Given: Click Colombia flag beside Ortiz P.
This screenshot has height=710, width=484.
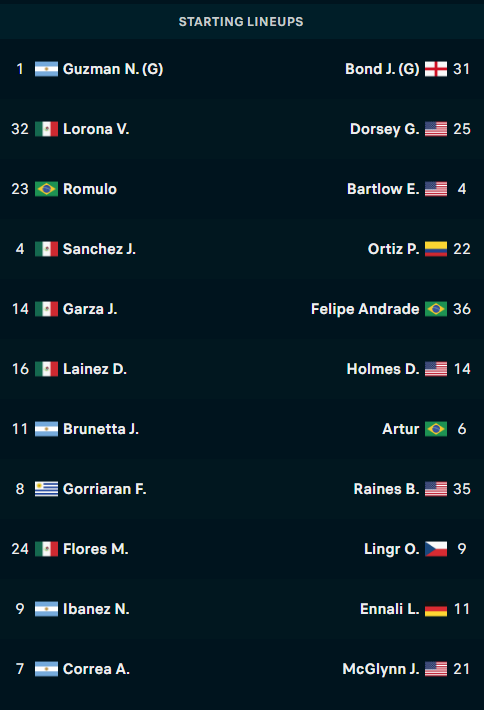Looking at the screenshot, I should pyautogui.click(x=436, y=249).
